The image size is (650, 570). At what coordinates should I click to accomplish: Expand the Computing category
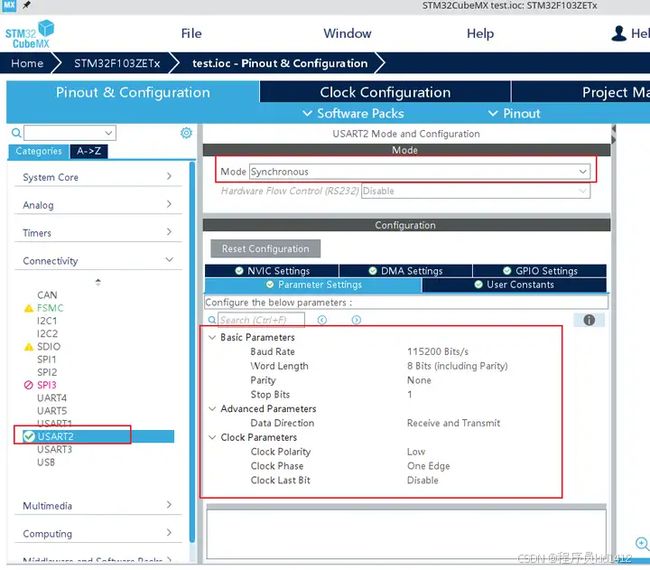tap(98, 534)
